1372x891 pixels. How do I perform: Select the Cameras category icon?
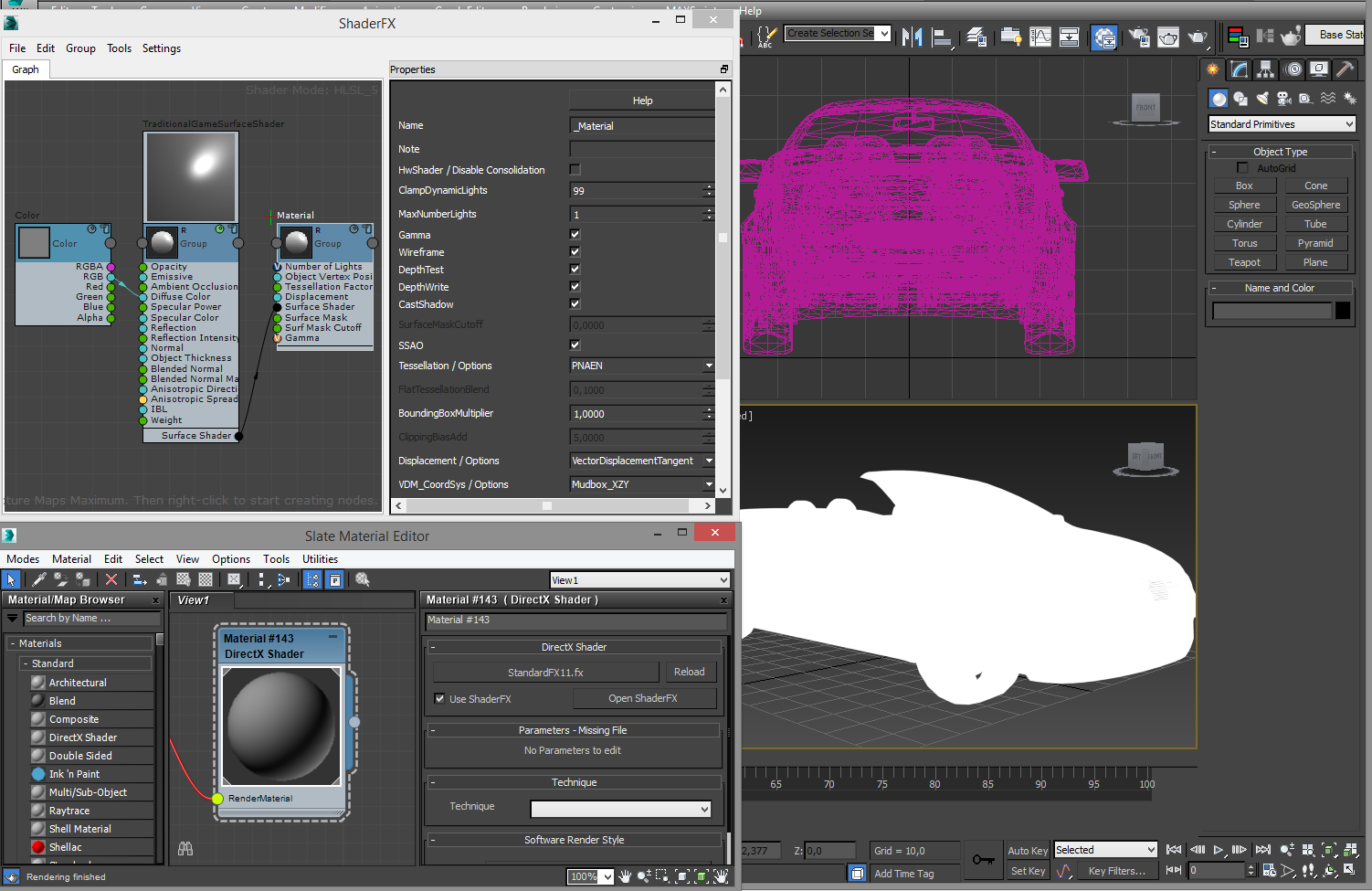click(x=1283, y=99)
